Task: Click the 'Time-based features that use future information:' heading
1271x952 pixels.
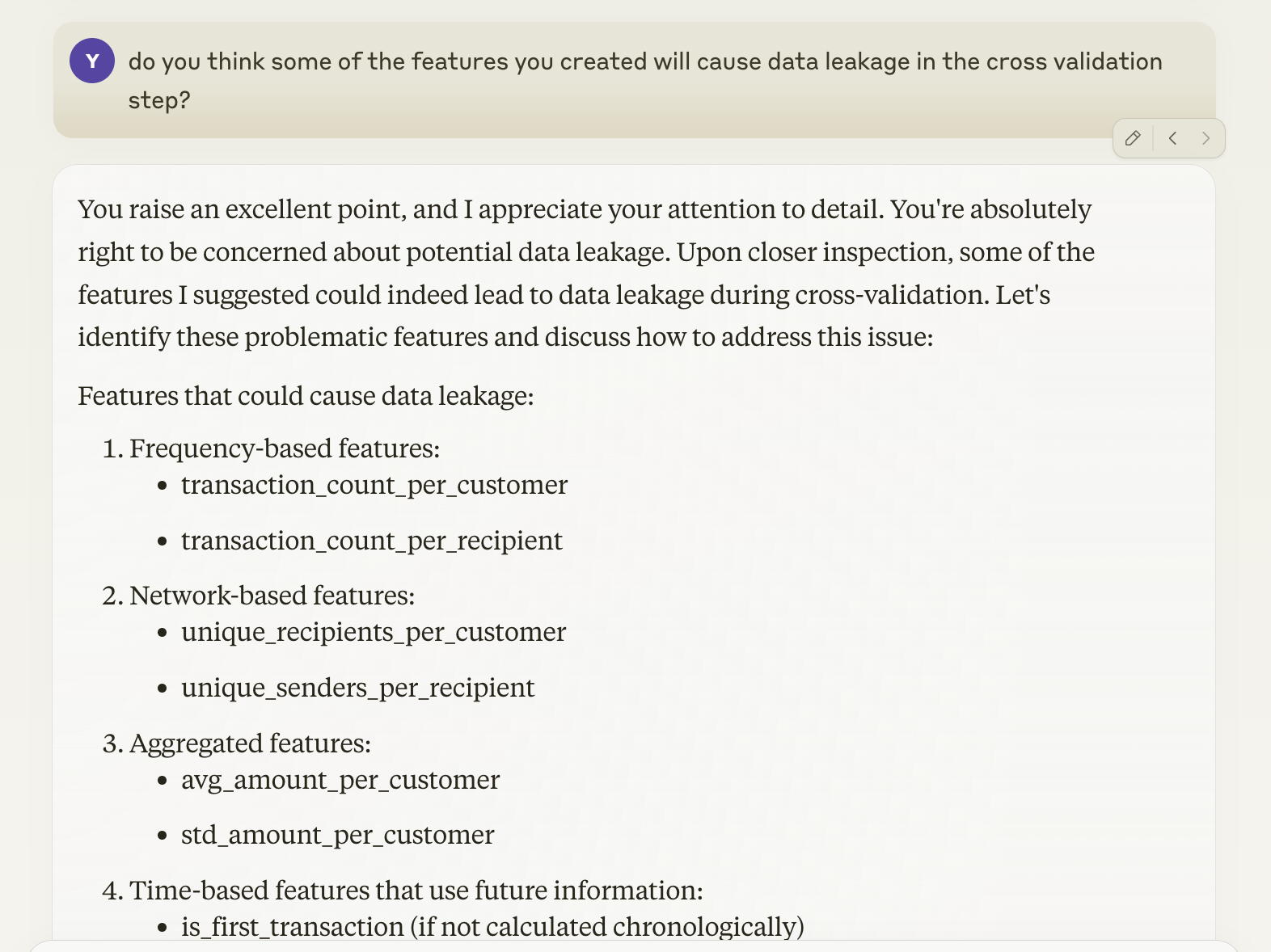Action: pyautogui.click(x=416, y=891)
